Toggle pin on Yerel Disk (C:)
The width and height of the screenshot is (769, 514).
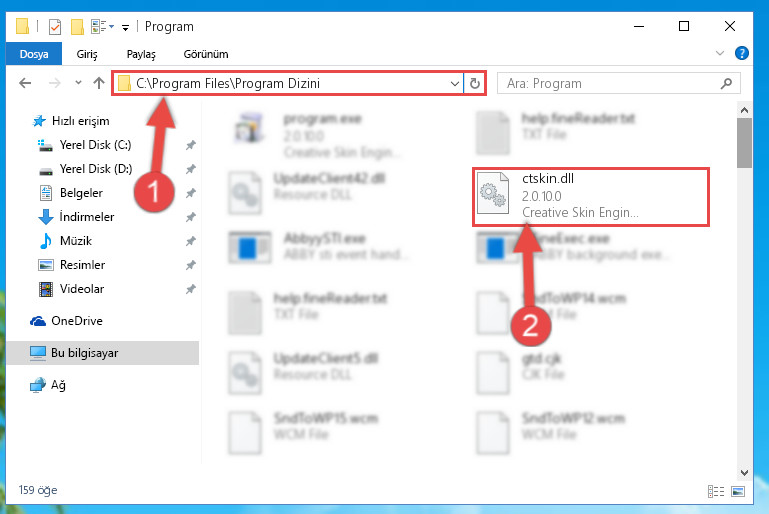click(x=190, y=145)
